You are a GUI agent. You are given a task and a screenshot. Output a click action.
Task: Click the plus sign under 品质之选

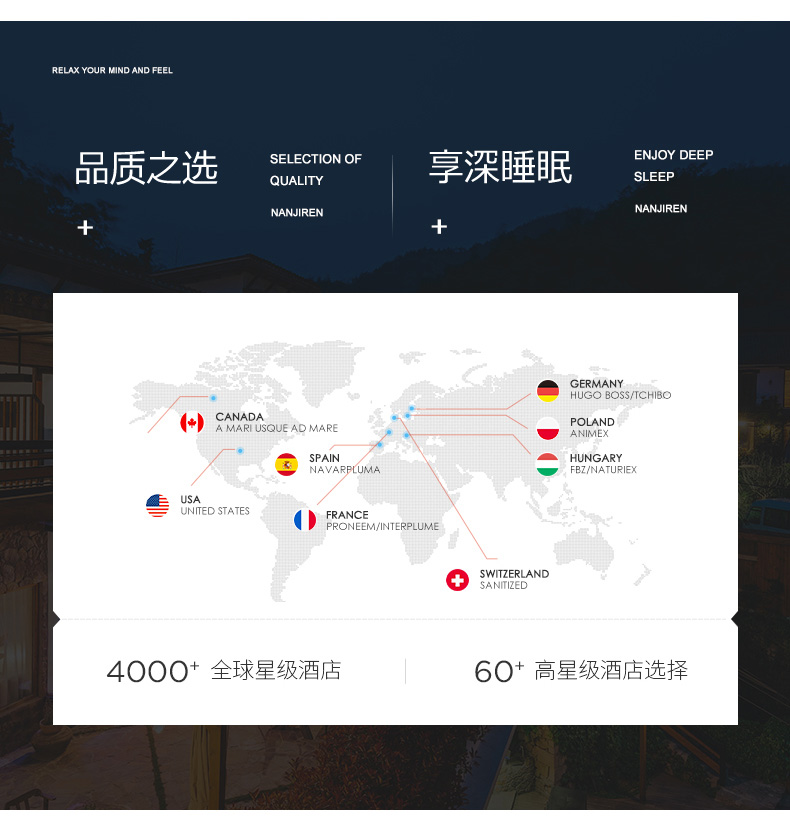pyautogui.click(x=85, y=228)
